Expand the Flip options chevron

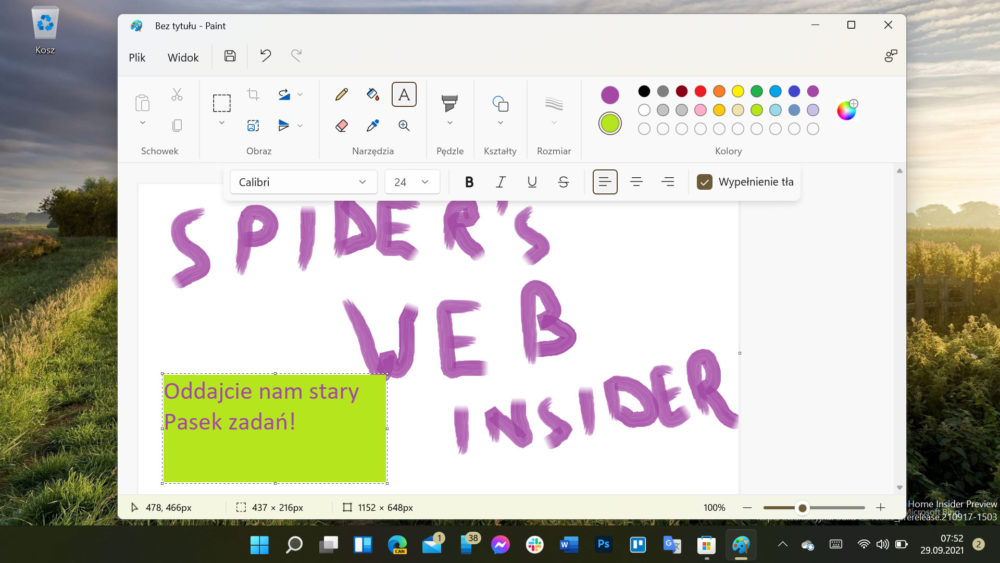300,126
